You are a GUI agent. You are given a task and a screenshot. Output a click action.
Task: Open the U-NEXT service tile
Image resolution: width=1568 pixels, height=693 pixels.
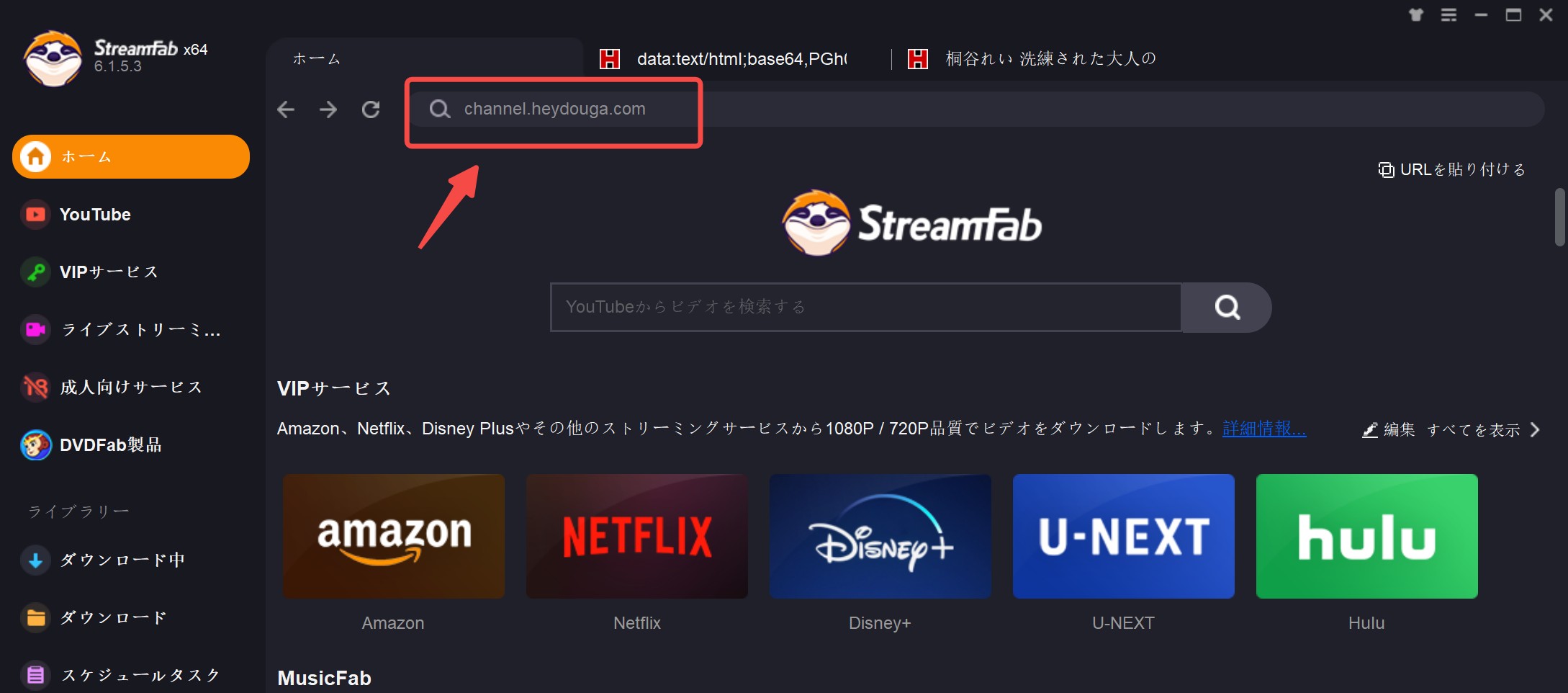1124,536
